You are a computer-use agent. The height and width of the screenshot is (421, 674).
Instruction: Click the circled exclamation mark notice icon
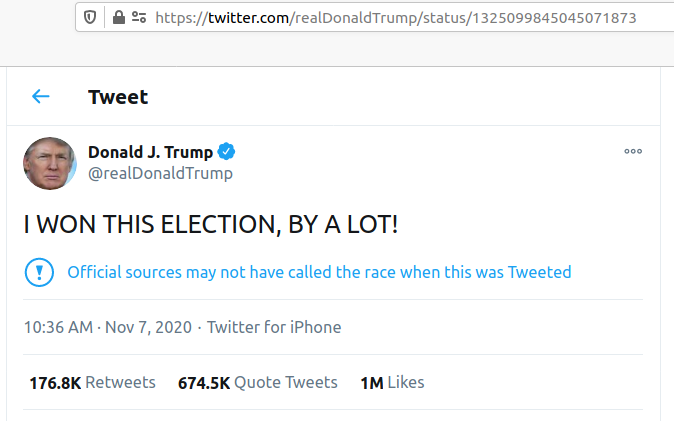[x=39, y=272]
